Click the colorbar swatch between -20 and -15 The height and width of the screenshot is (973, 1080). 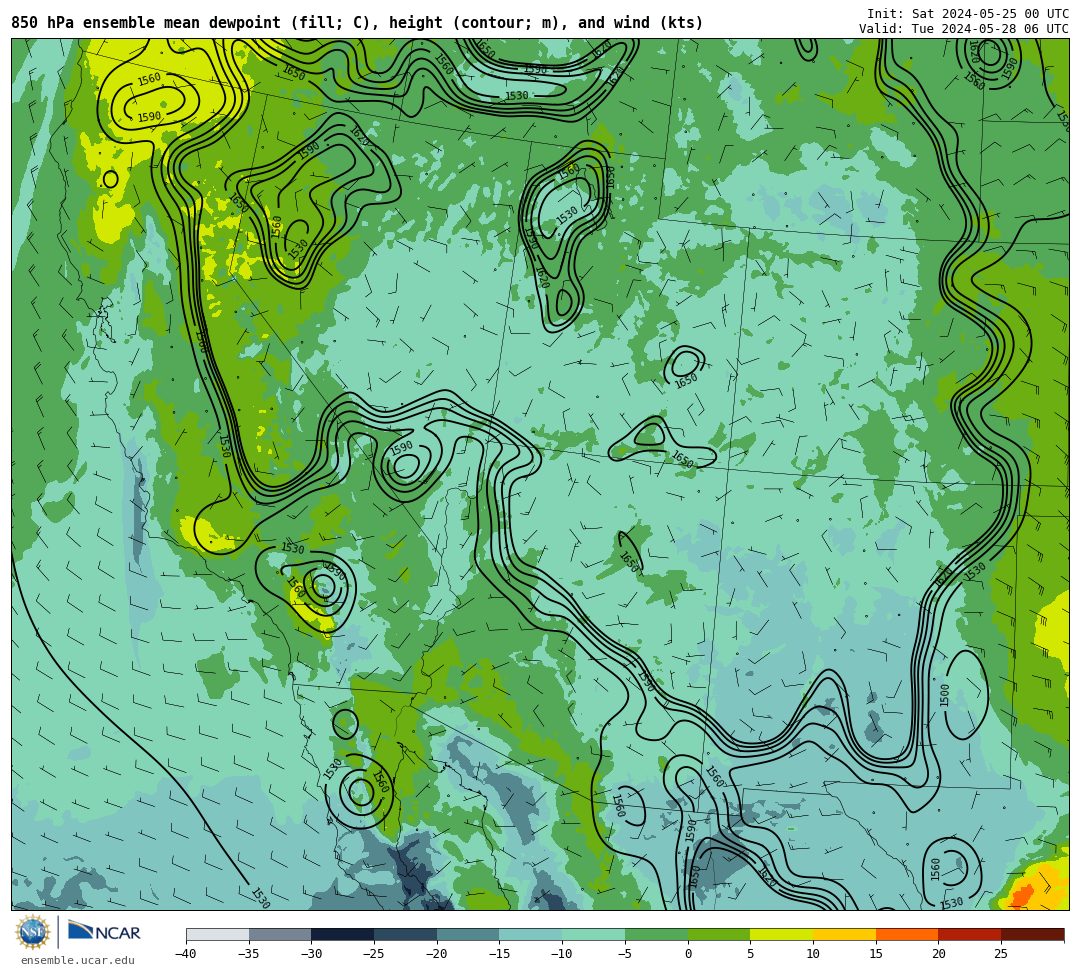click(468, 934)
